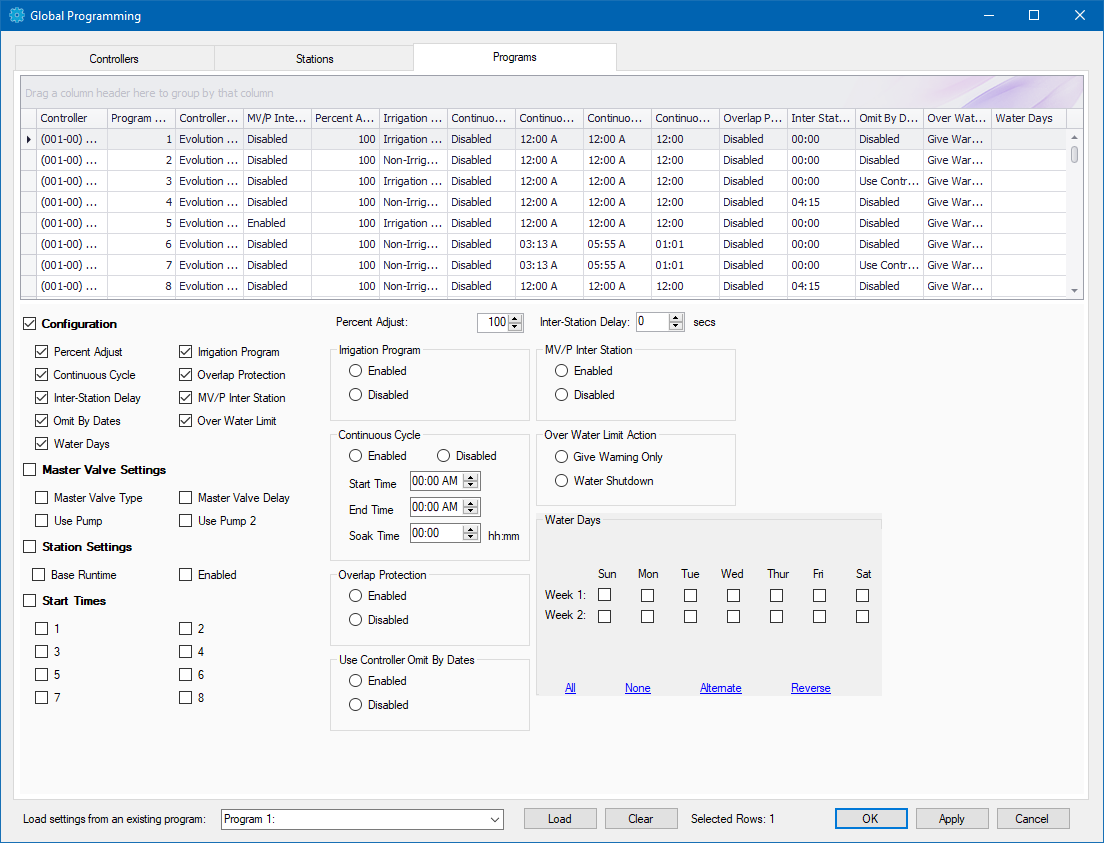Confirm with the OK button
The height and width of the screenshot is (843, 1104).
tap(871, 818)
